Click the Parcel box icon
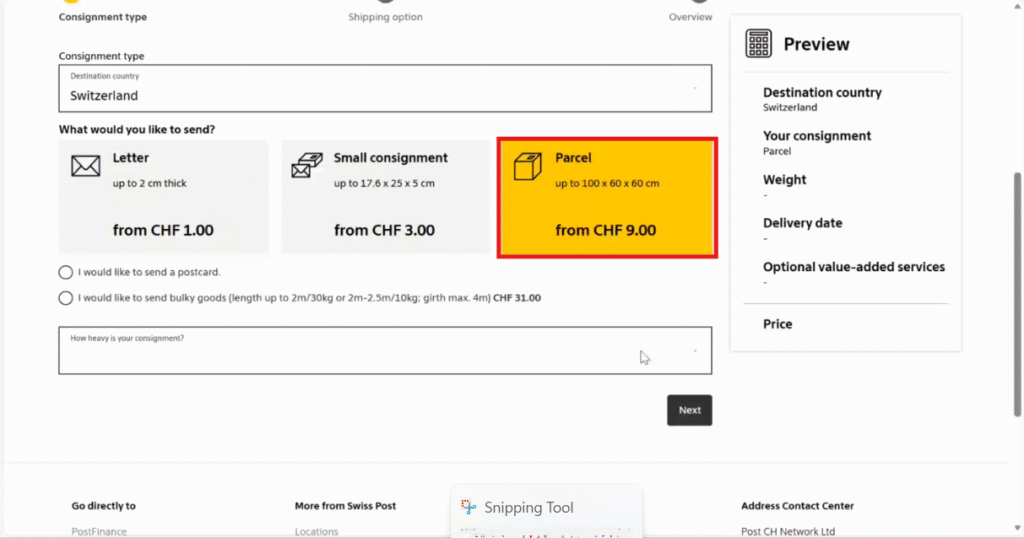 point(527,166)
